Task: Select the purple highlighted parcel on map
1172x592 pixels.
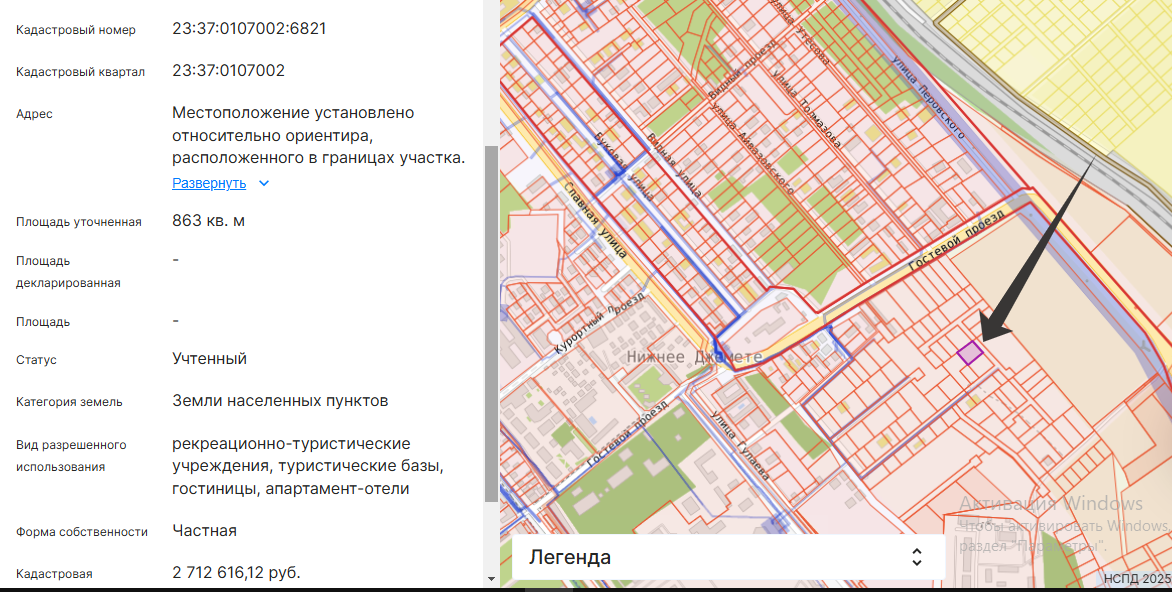Action: (x=969, y=352)
